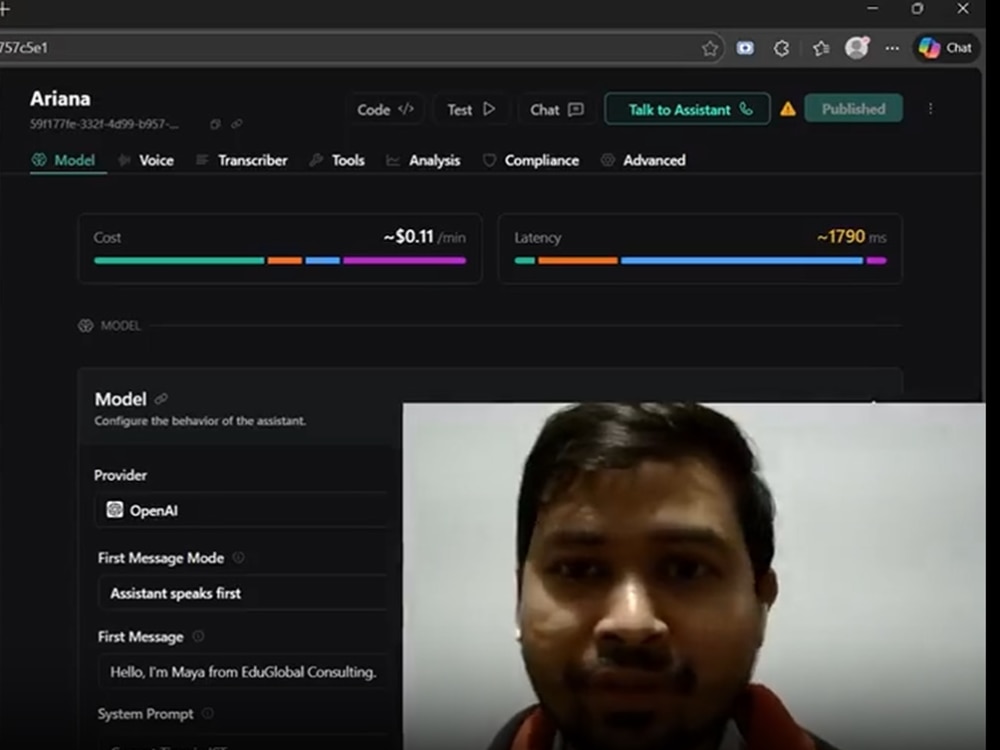
Task: Start Talk to Assistant call
Action: coord(688,109)
